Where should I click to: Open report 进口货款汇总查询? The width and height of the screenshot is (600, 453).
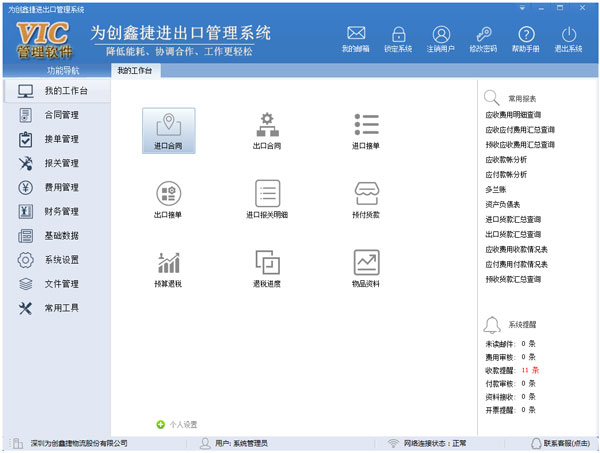[x=513, y=219]
